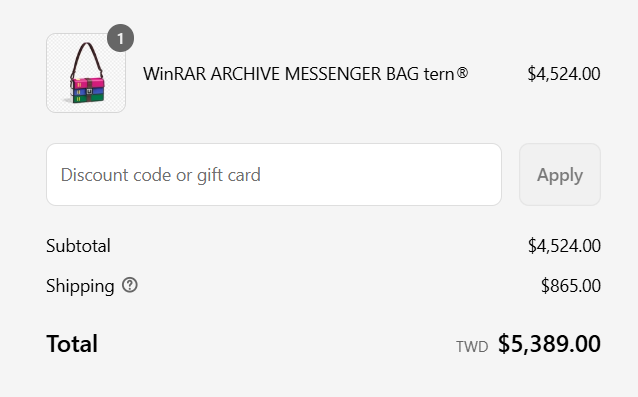Click the registered trademark symbol after tern

[462, 73]
